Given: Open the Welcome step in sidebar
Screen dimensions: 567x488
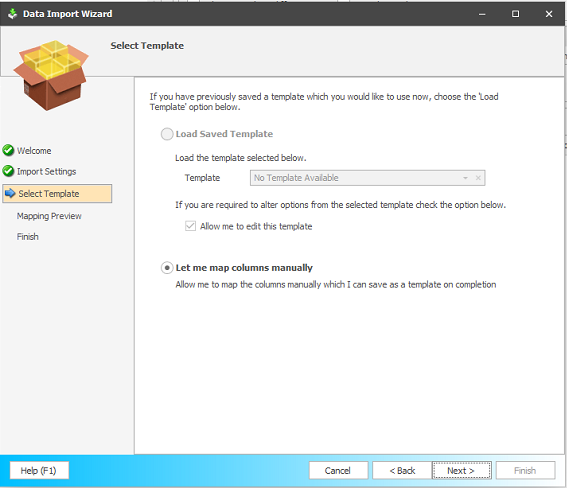Looking at the screenshot, I should point(34,151).
